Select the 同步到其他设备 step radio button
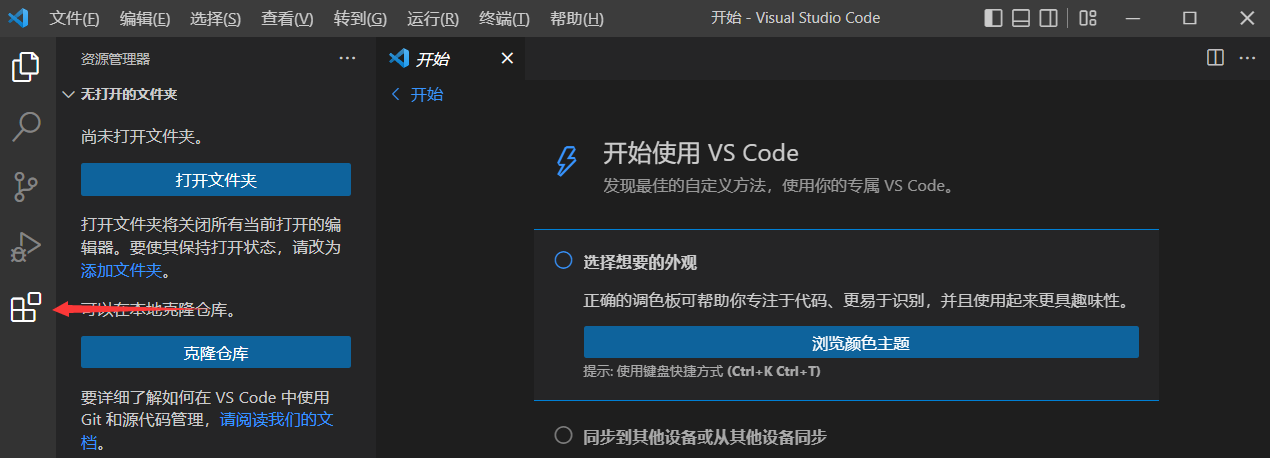This screenshot has height=458, width=1270. pyautogui.click(x=563, y=436)
